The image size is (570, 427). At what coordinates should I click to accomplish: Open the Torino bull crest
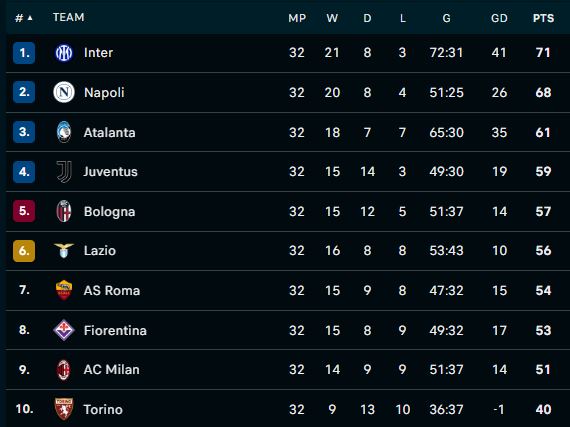pos(64,409)
